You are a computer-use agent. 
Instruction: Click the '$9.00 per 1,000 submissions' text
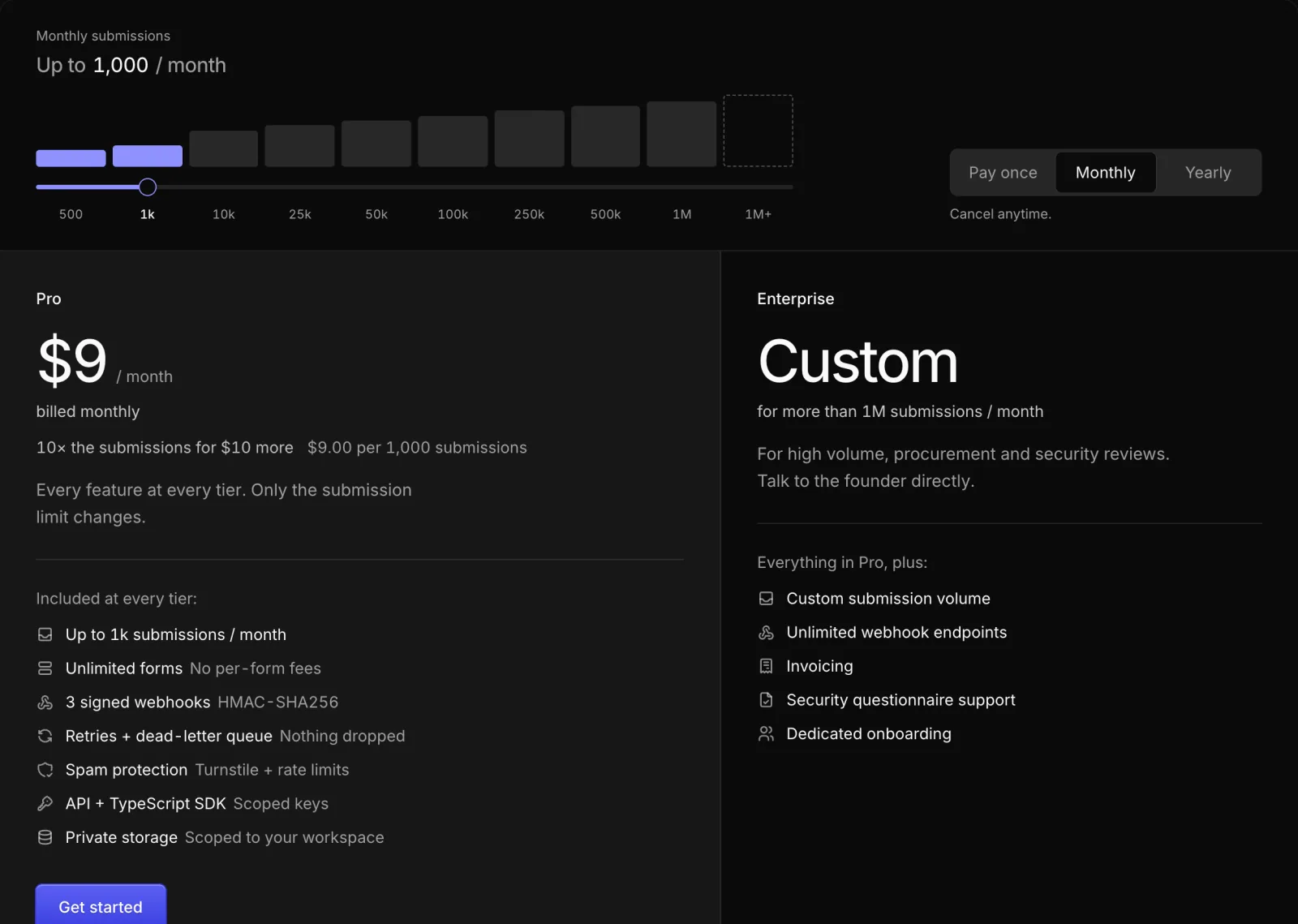click(x=417, y=448)
